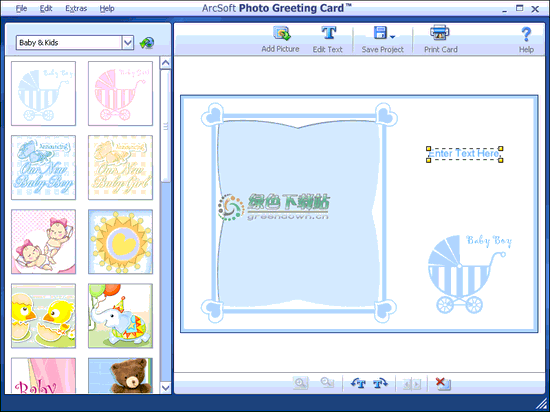Rotate text clockwise icon

(380, 383)
